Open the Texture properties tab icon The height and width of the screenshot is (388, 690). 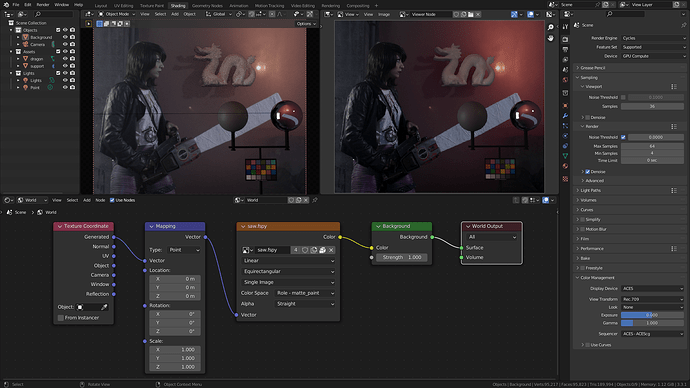[565, 179]
